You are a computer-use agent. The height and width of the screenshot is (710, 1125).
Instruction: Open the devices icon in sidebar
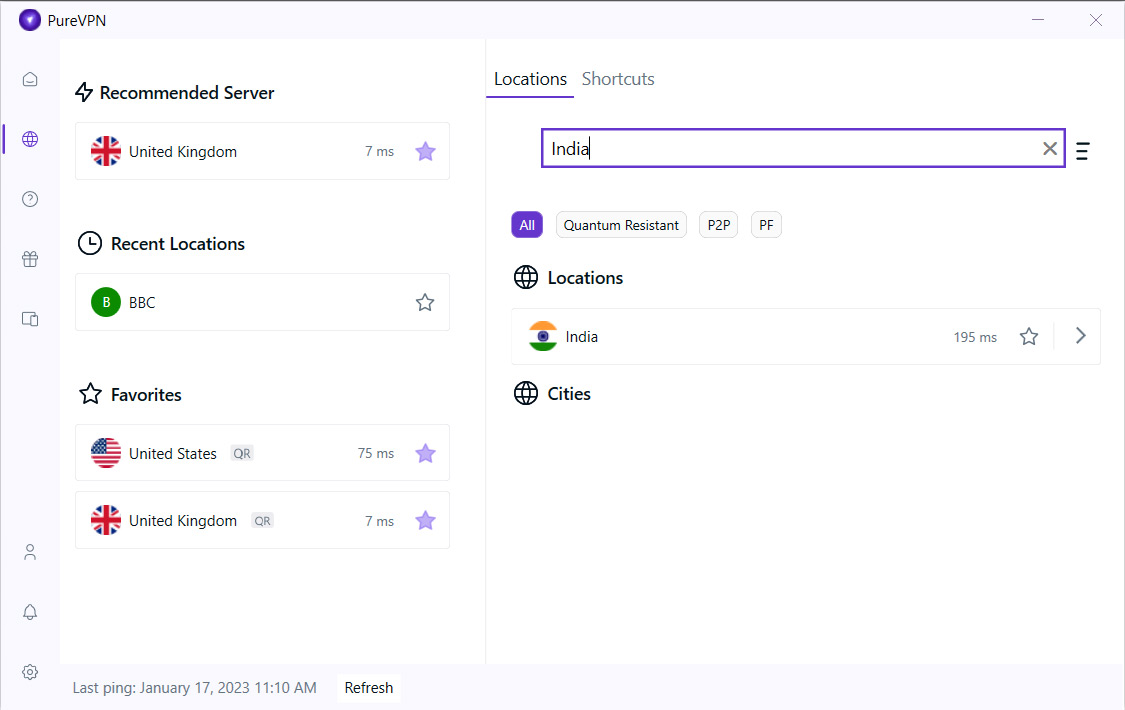(x=29, y=319)
